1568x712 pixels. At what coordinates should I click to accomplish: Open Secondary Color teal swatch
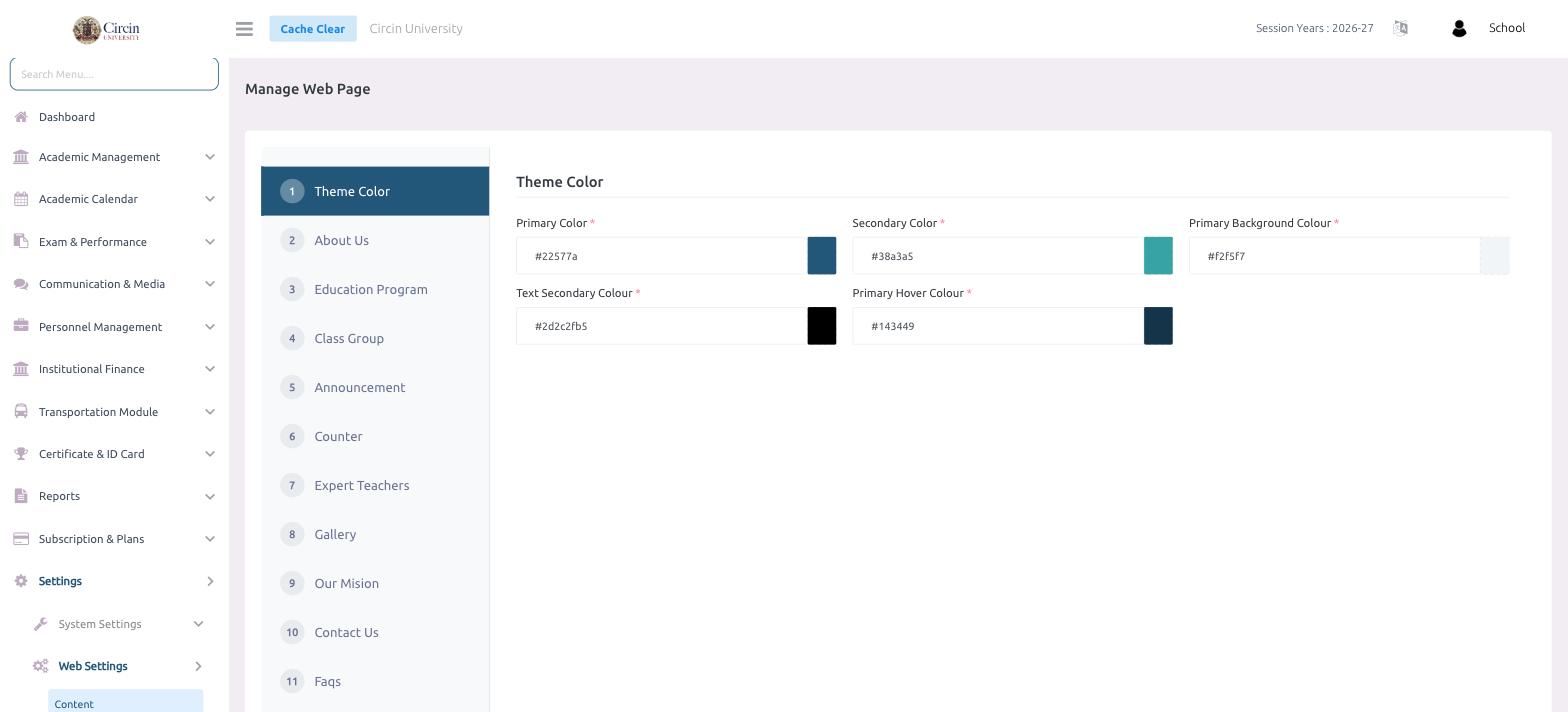pyautogui.click(x=1158, y=256)
